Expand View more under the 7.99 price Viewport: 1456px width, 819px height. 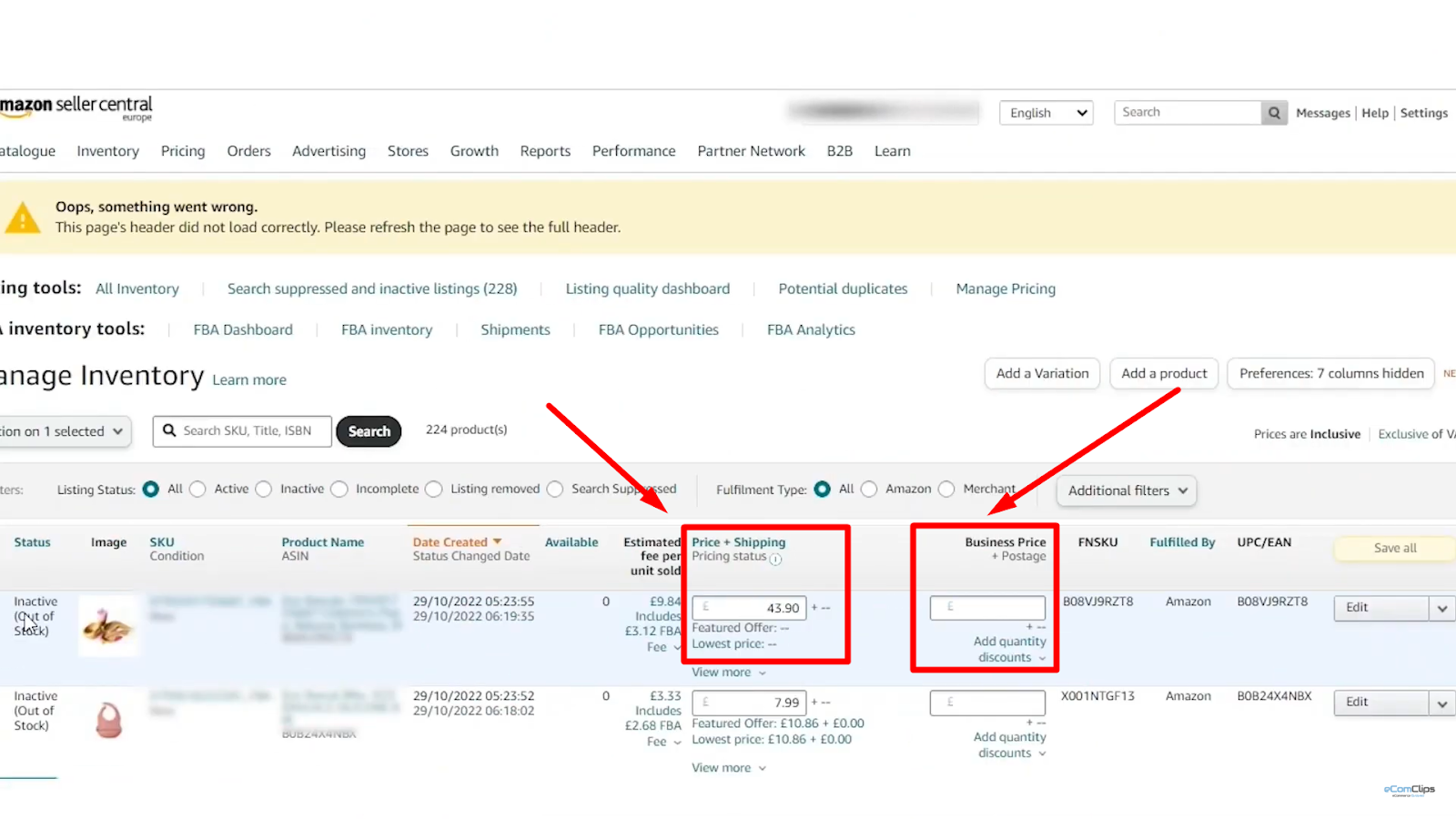pos(729,768)
